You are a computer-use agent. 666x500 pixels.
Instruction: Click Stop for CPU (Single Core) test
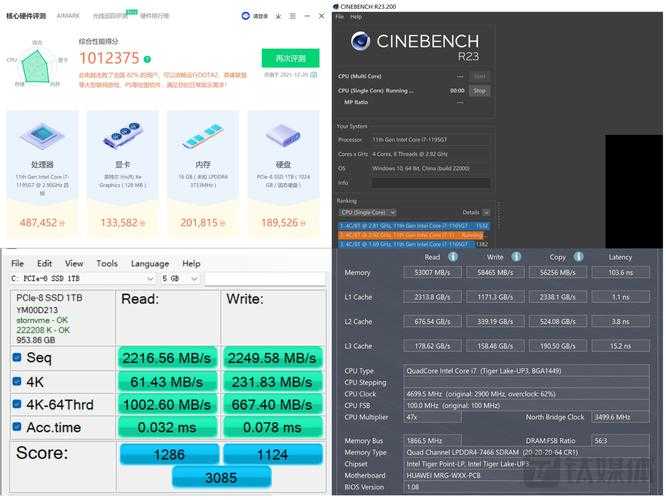pos(480,91)
